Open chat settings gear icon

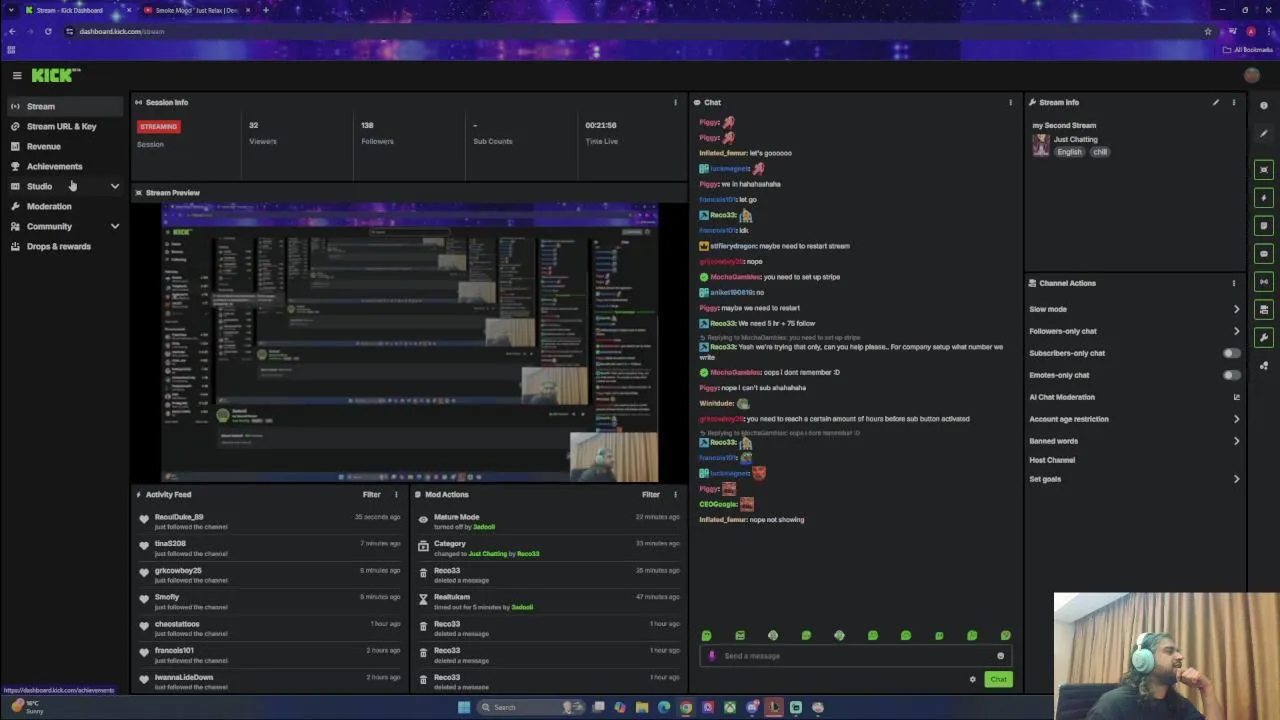click(972, 680)
